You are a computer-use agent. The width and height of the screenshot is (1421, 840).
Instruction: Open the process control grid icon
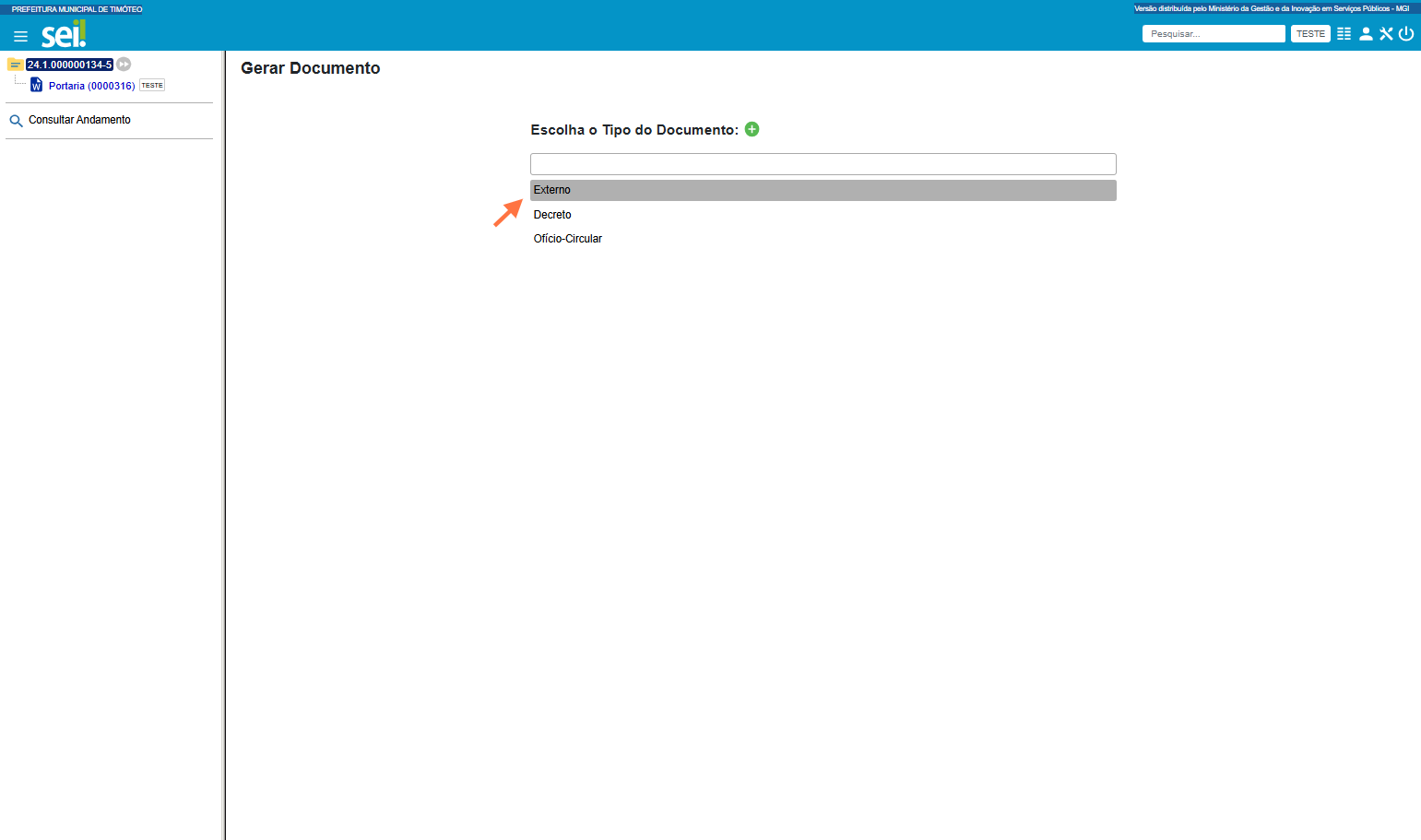point(1344,34)
